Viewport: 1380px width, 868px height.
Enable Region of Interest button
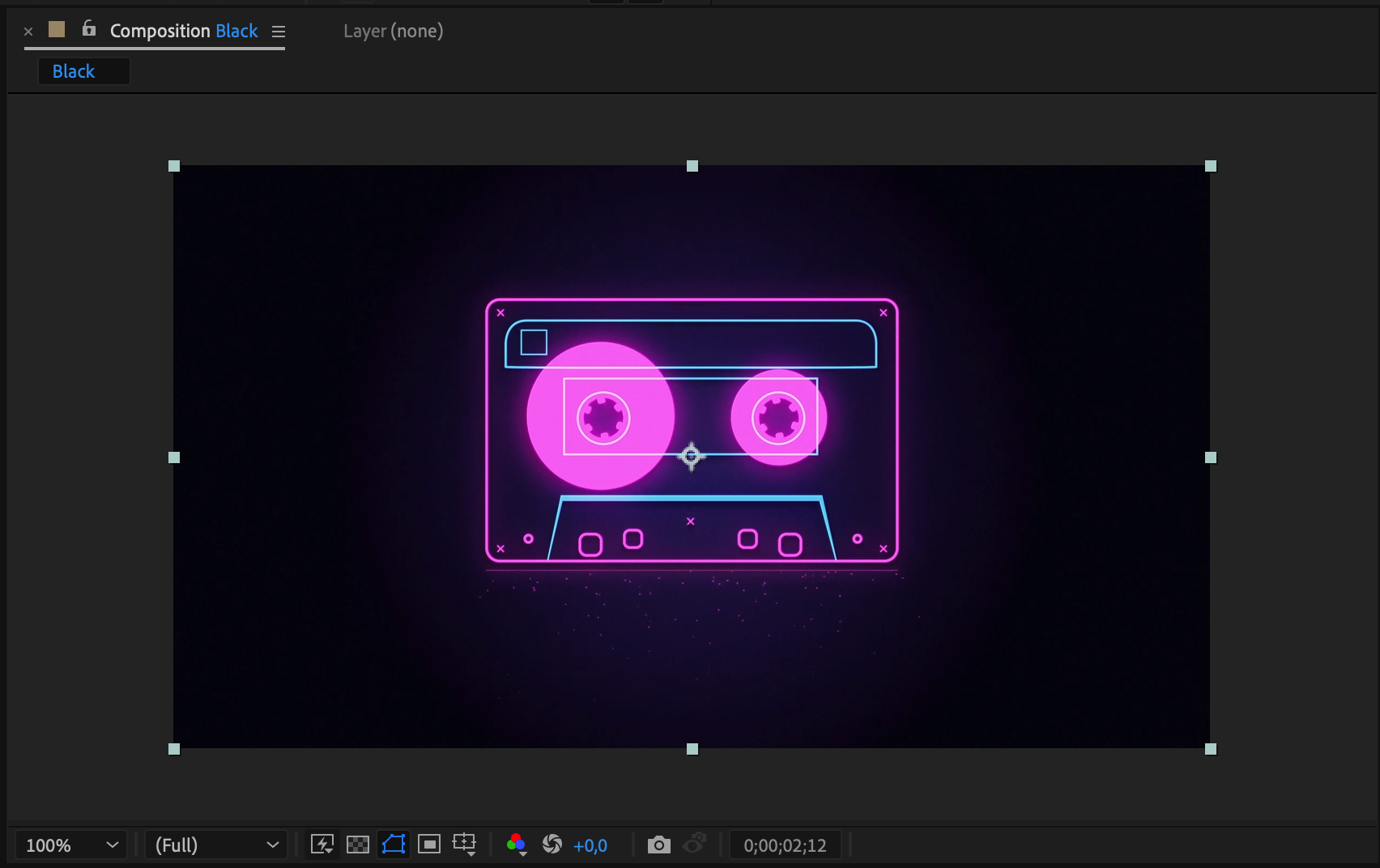(429, 845)
